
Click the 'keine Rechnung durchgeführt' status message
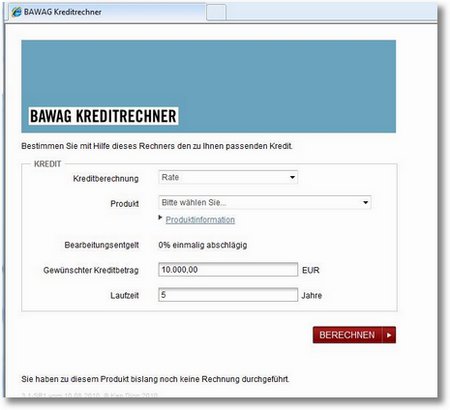[x=155, y=379]
